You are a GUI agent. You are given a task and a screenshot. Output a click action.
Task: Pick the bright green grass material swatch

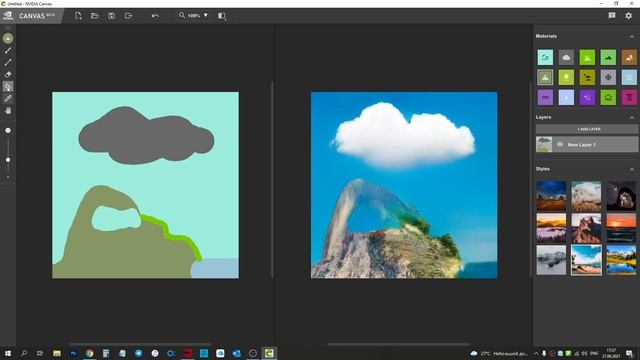[587, 58]
